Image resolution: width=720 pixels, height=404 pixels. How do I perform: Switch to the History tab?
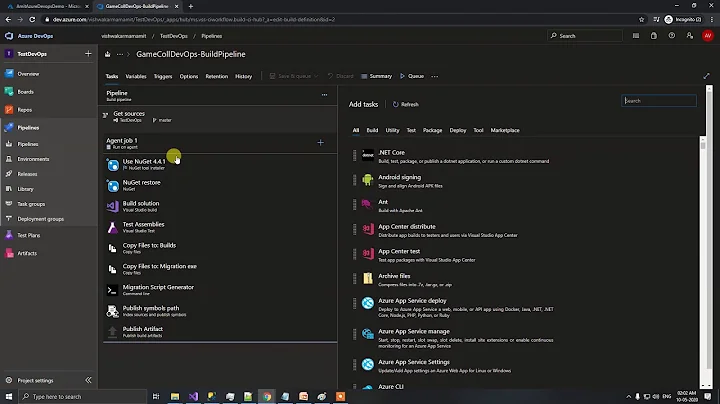tap(243, 76)
